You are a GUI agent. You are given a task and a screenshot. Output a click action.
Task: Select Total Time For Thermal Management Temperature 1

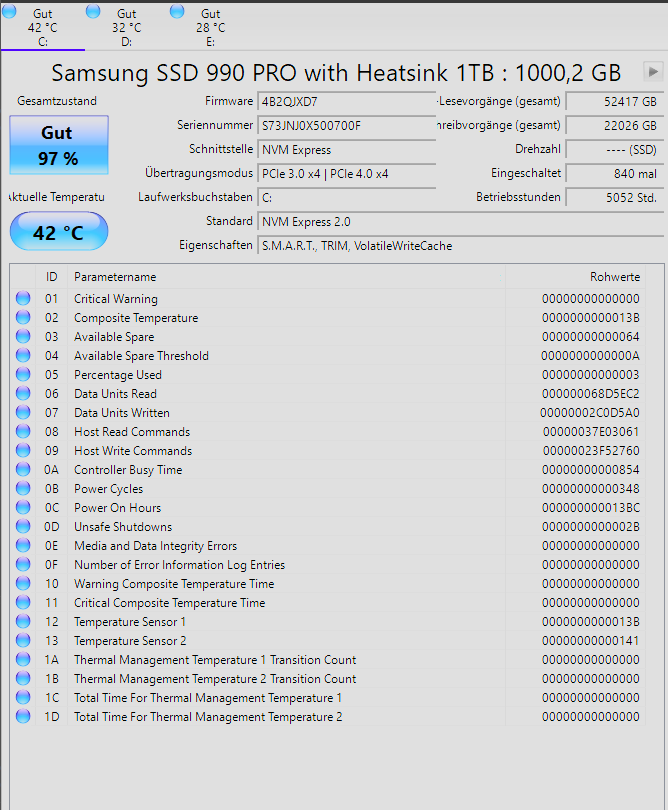pos(208,698)
